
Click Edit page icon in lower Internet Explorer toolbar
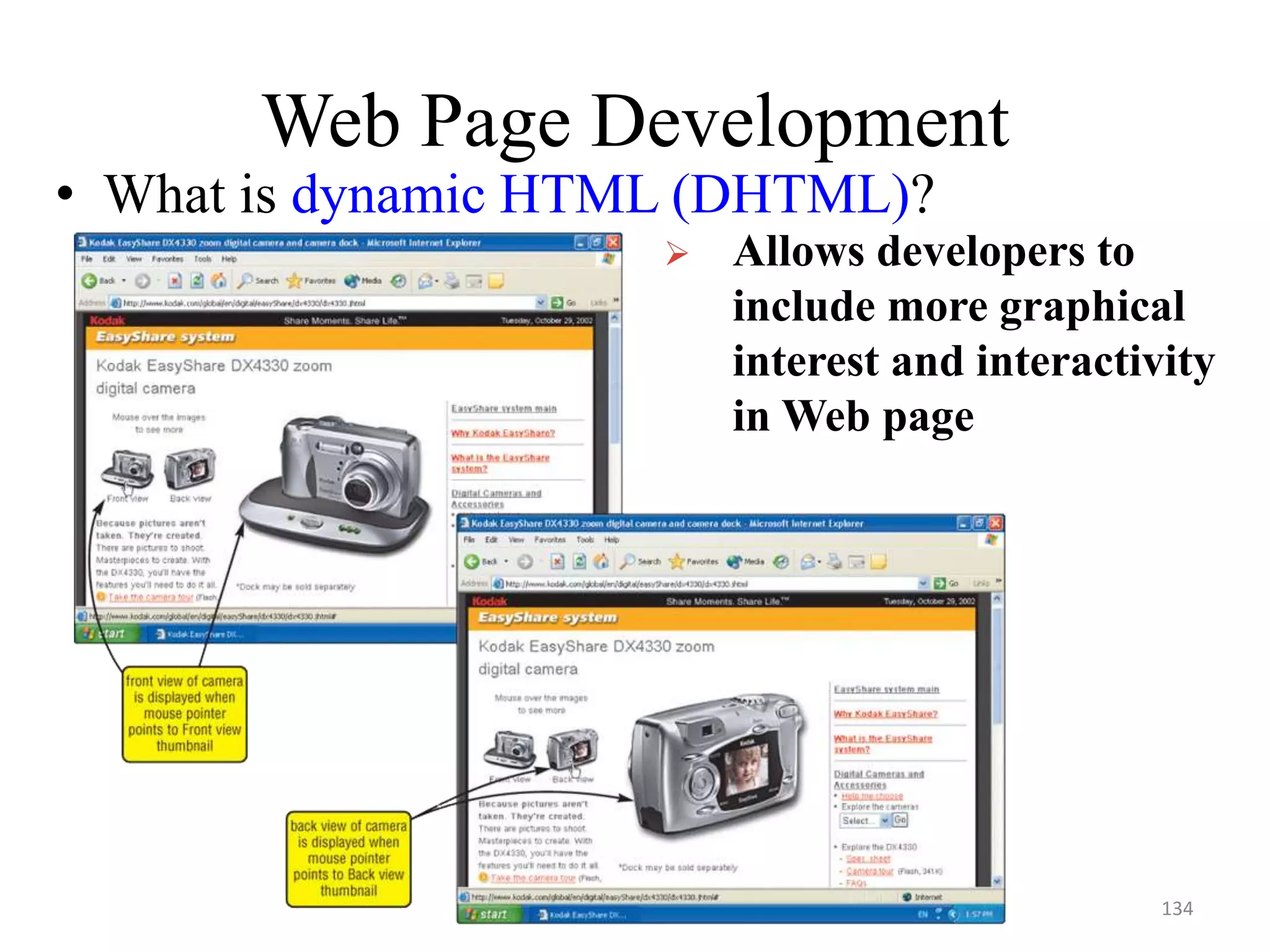[x=856, y=562]
